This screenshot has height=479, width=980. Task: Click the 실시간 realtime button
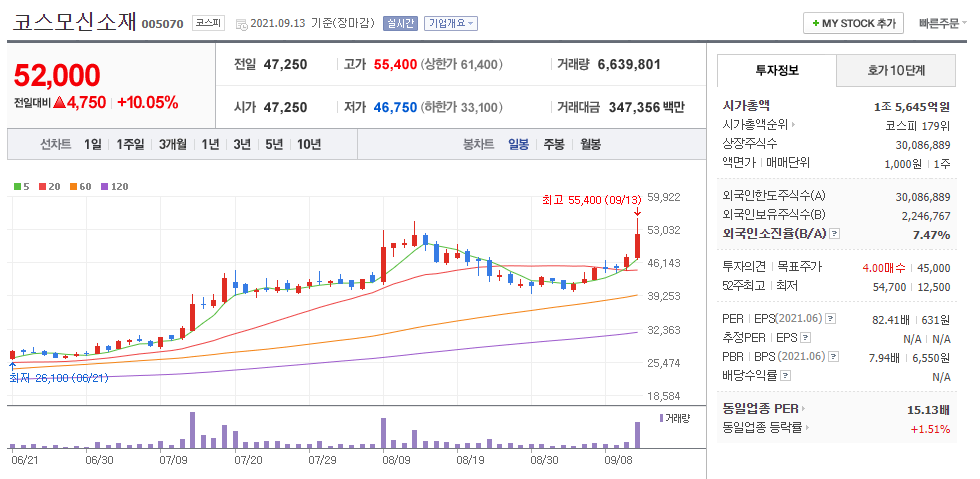click(401, 24)
